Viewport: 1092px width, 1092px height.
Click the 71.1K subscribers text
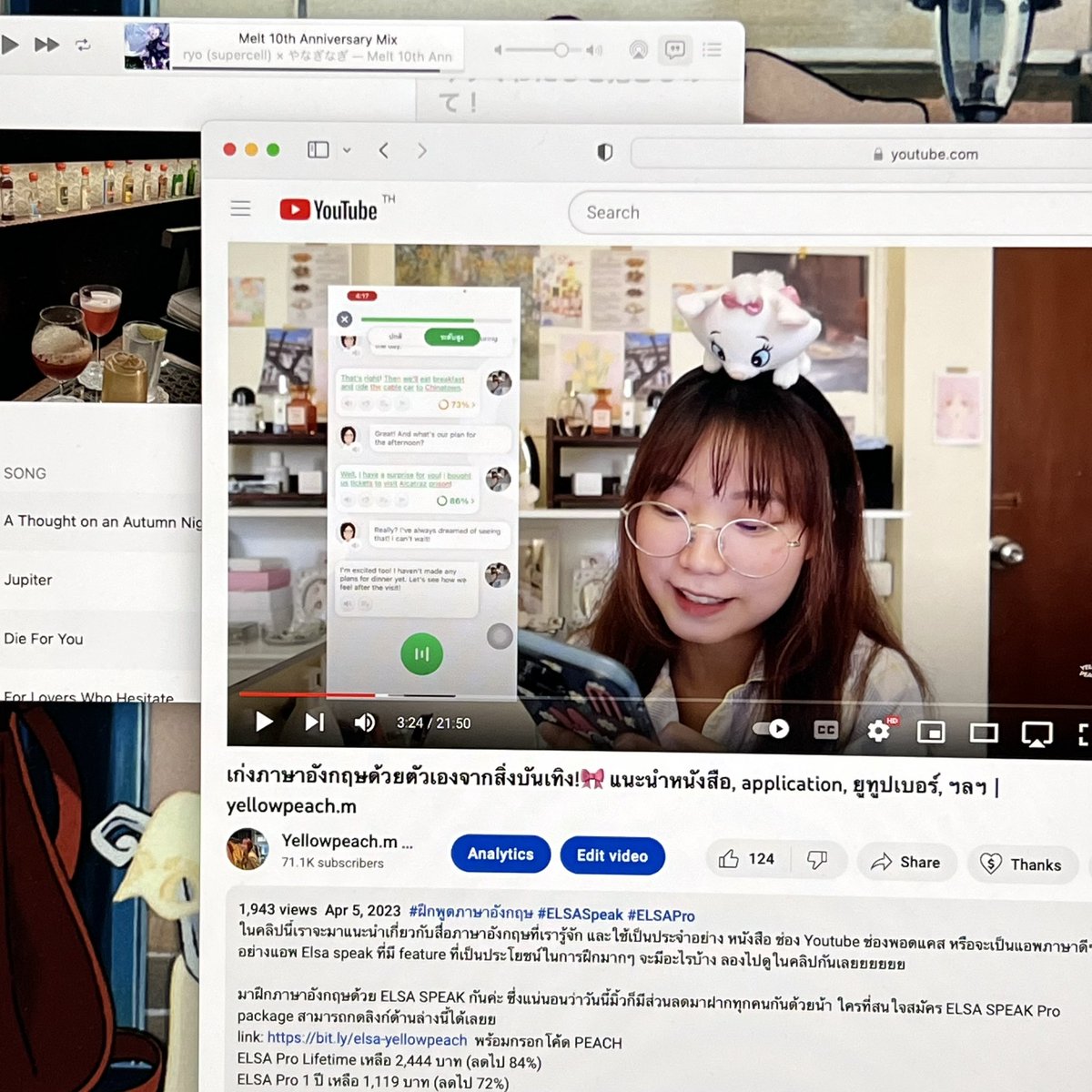[332, 863]
